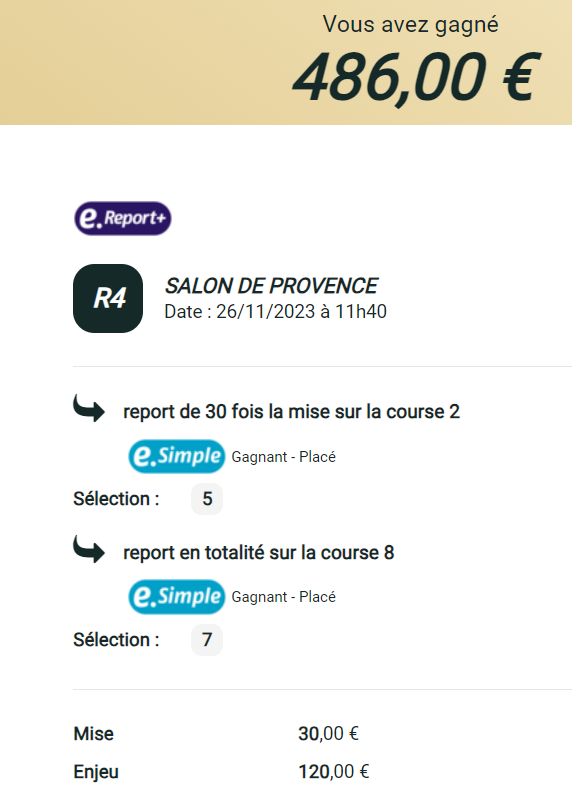Click the e.Simple badge under course 8

pyautogui.click(x=177, y=597)
